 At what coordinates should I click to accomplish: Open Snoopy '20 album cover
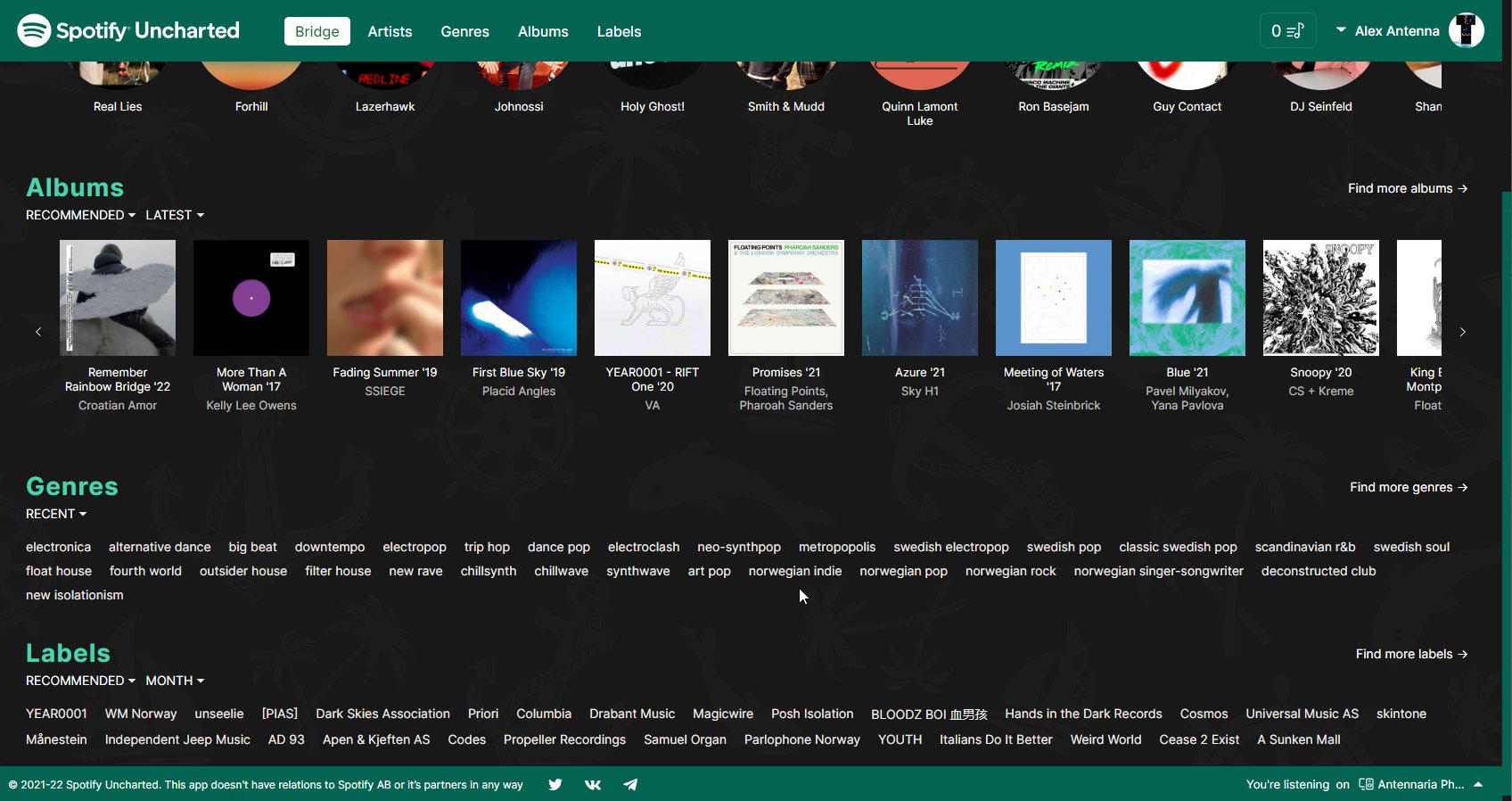click(1321, 298)
